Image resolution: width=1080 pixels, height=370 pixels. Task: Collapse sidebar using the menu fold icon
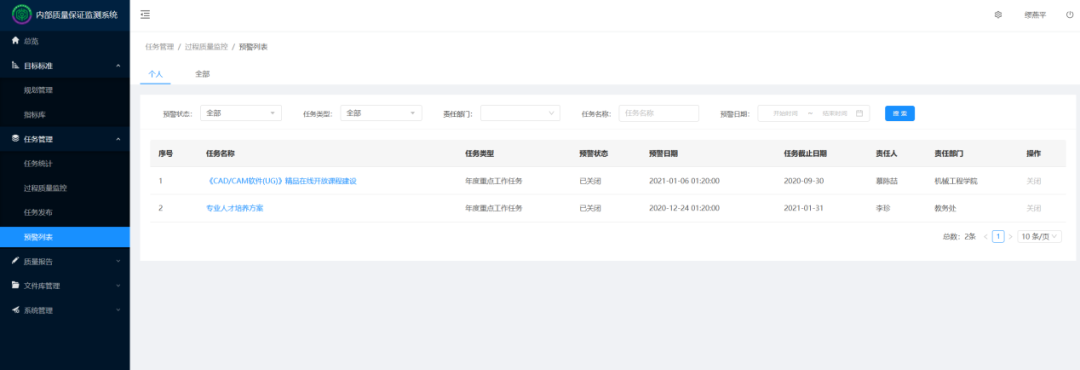[x=145, y=14]
